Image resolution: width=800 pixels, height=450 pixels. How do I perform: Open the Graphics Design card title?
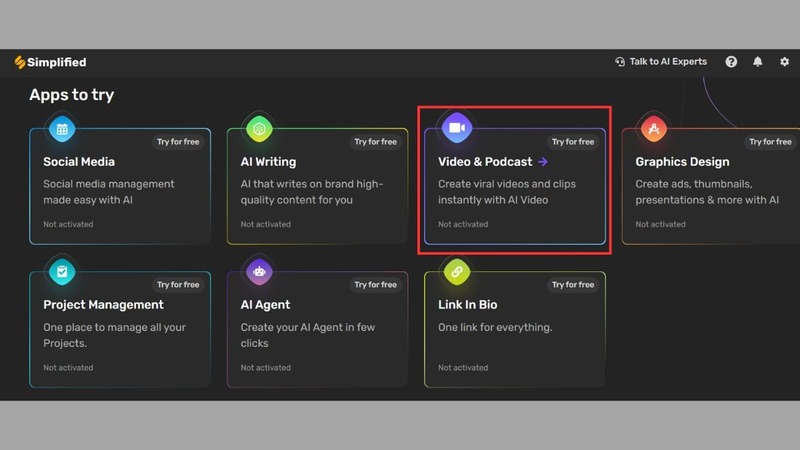(x=682, y=162)
